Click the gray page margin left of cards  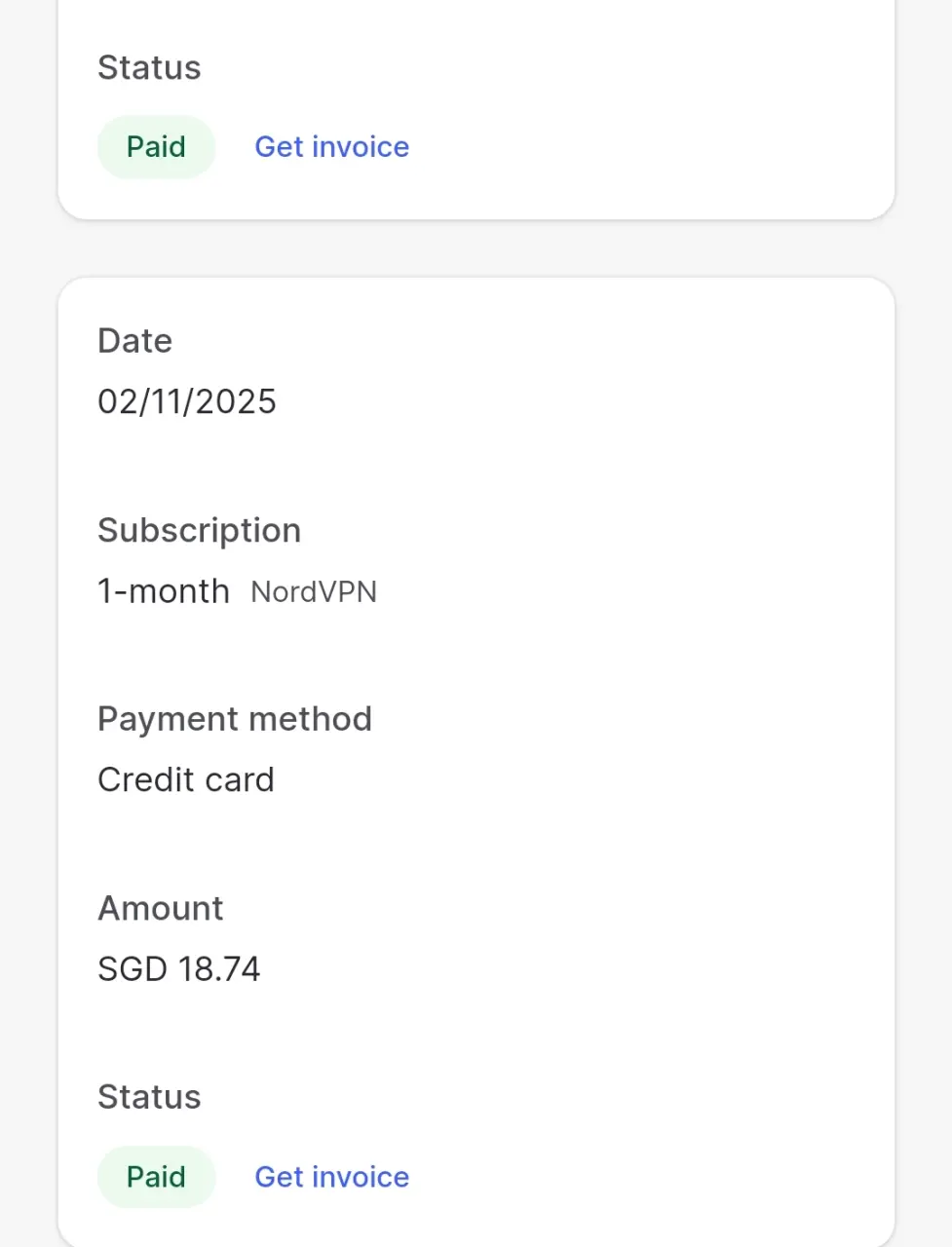(28, 623)
